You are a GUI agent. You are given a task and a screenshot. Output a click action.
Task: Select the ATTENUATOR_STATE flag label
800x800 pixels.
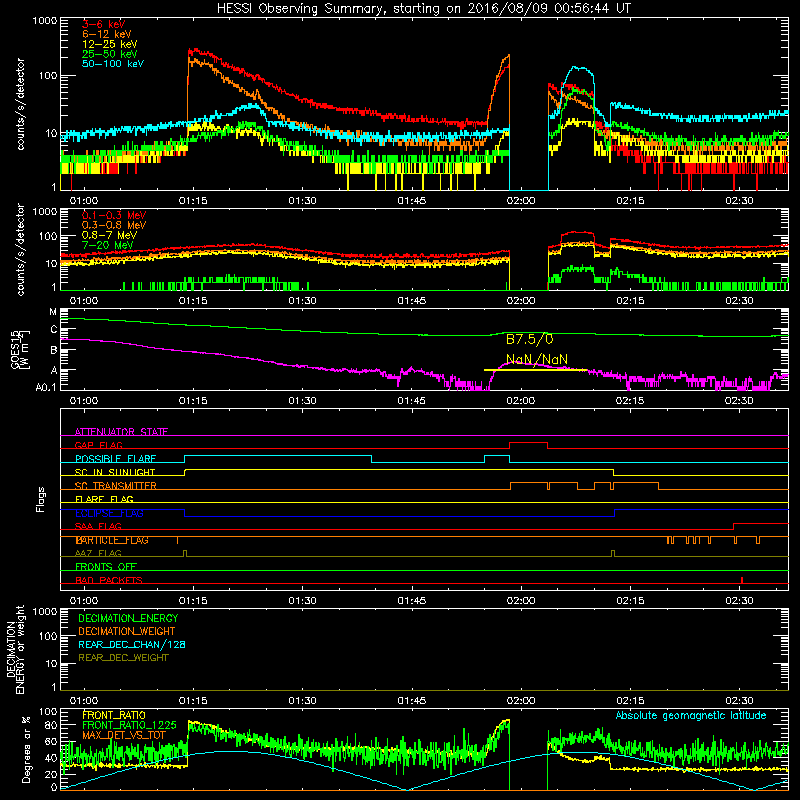(x=121, y=432)
